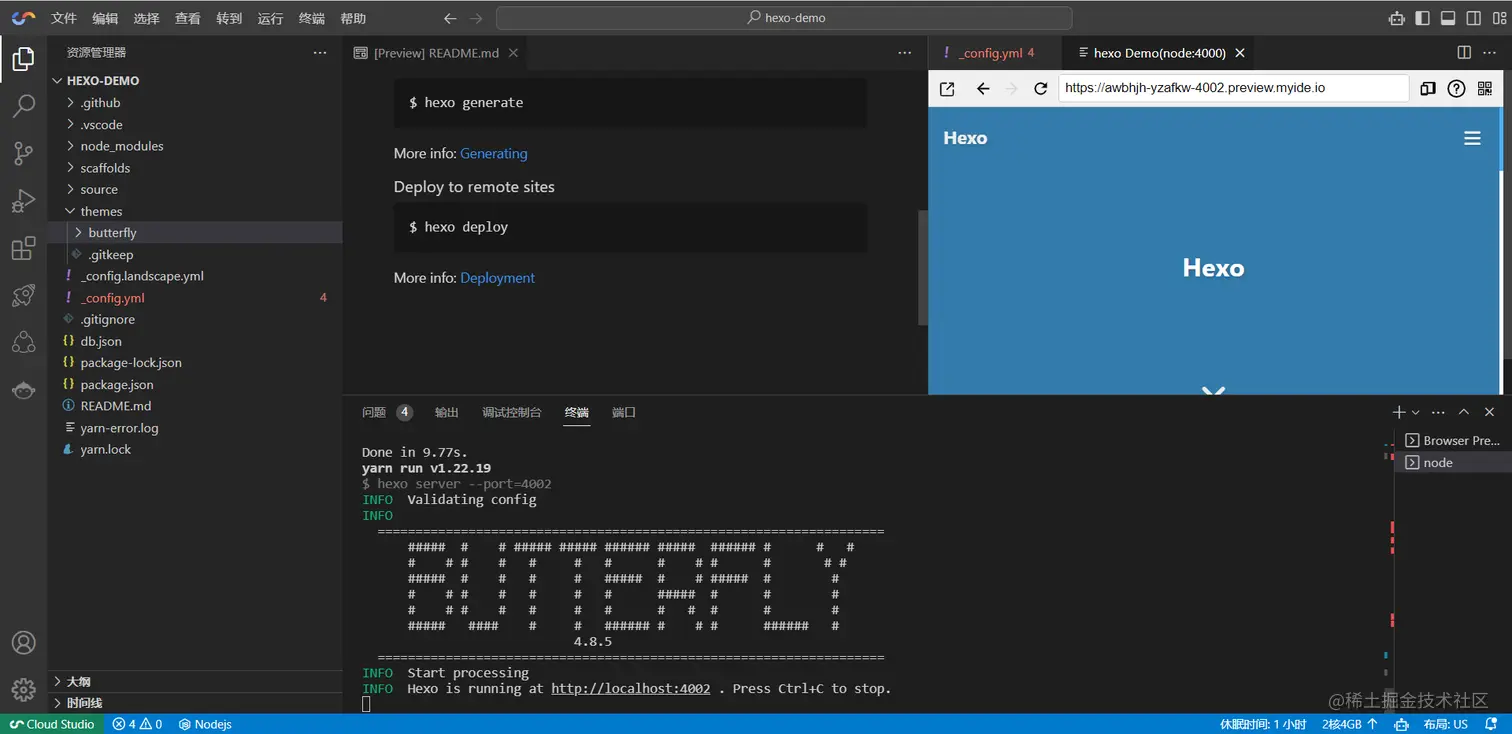Expand the node_modules folder
1512x734 pixels.
195,146
